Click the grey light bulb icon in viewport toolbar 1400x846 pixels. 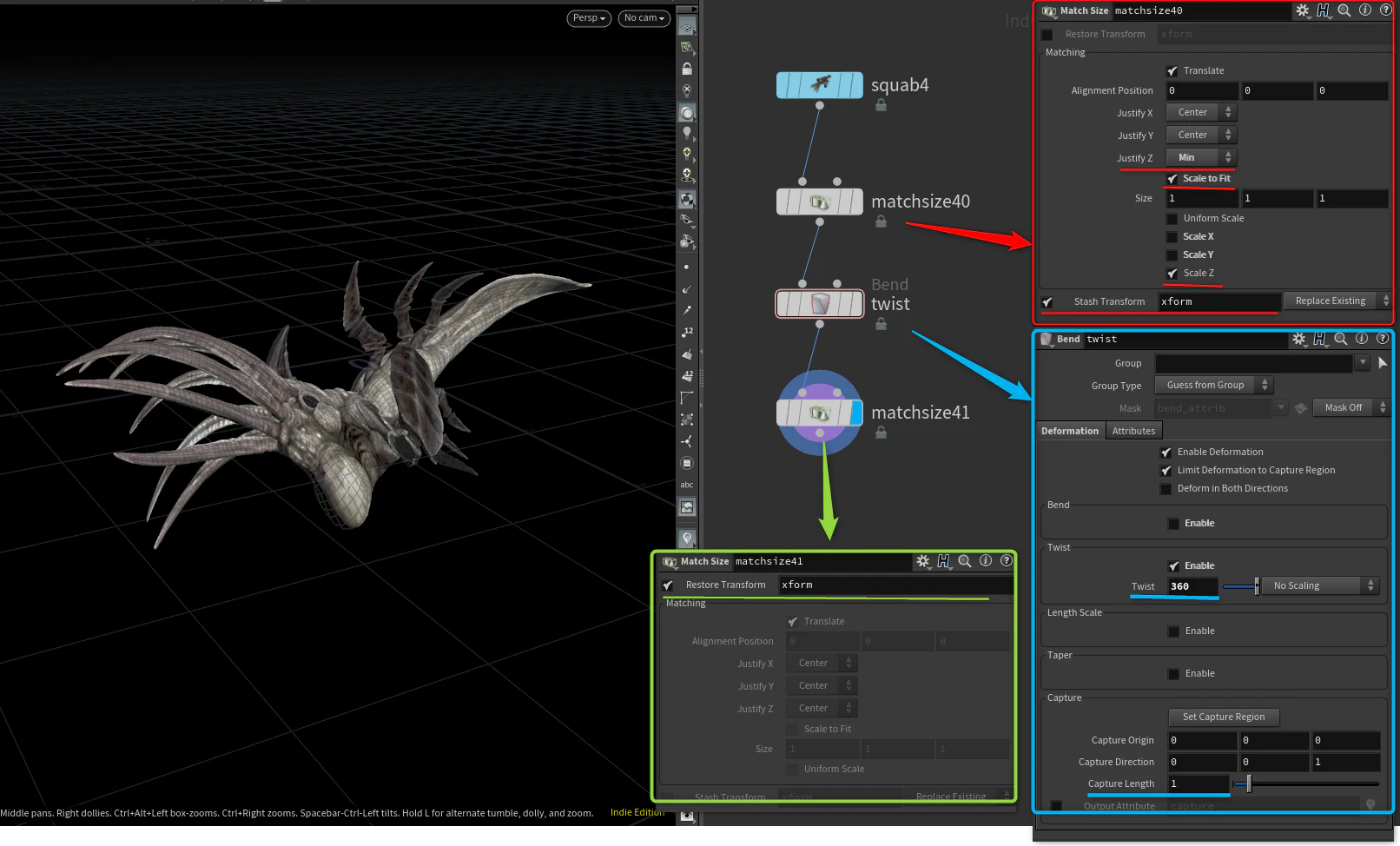coord(687,133)
